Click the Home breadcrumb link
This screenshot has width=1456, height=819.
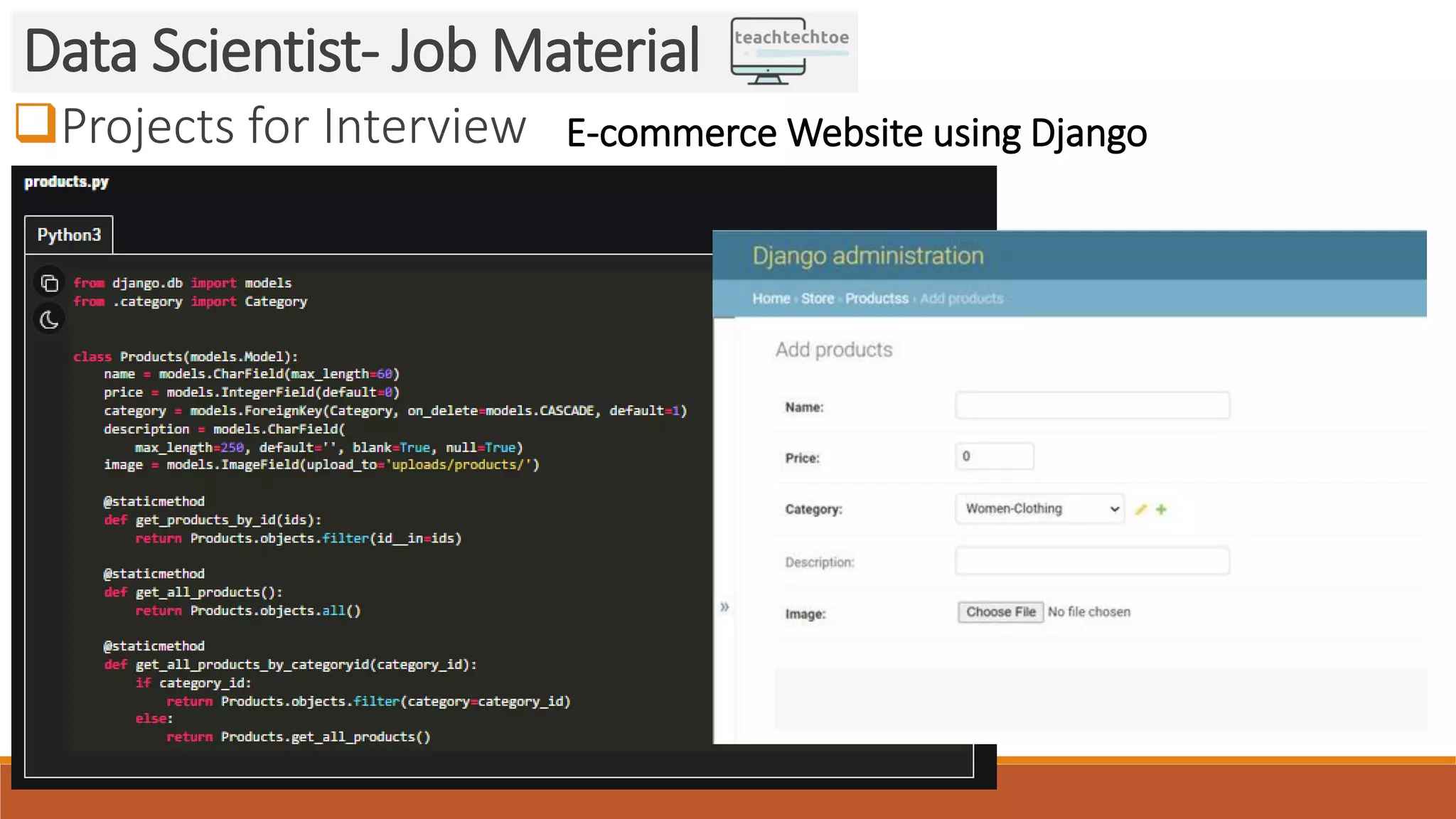click(771, 299)
